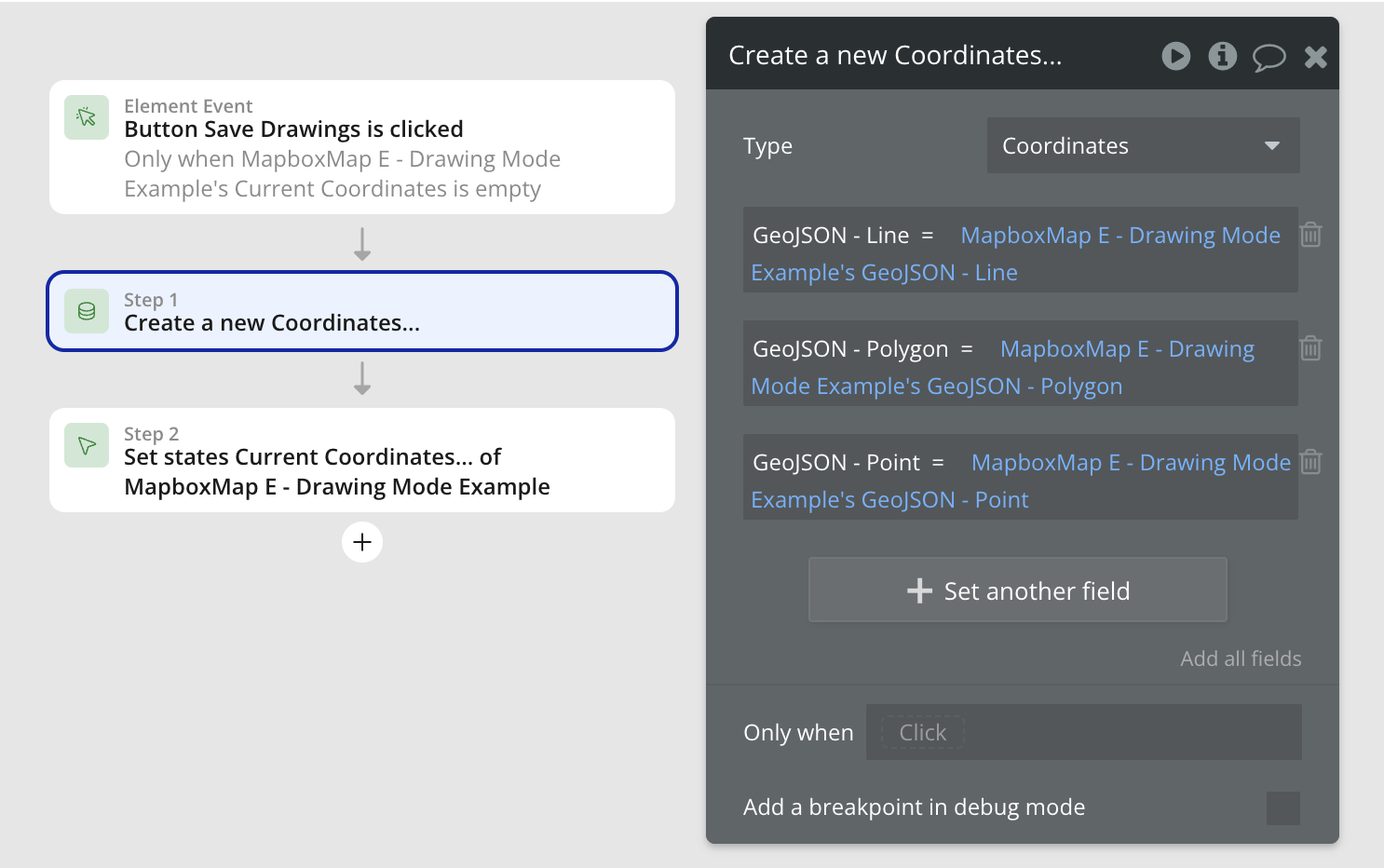Click the play icon in panel header
The height and width of the screenshot is (868, 1384).
(1175, 57)
